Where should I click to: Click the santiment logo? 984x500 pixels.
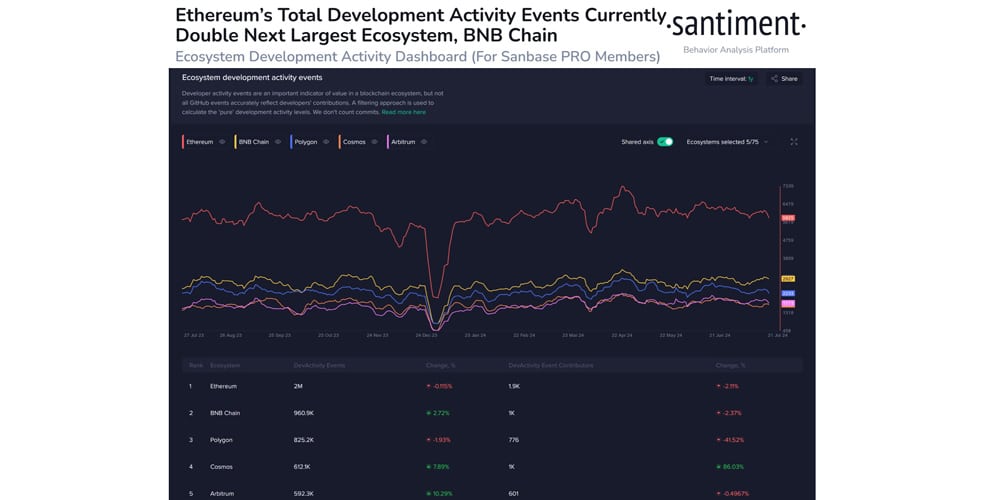click(736, 25)
